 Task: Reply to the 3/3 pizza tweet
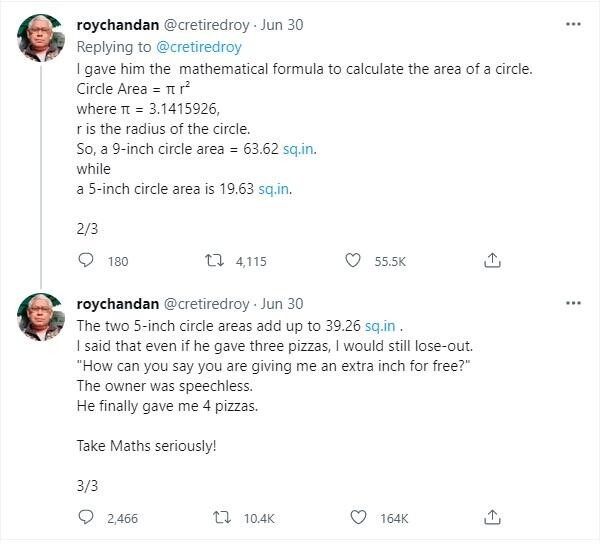86,518
